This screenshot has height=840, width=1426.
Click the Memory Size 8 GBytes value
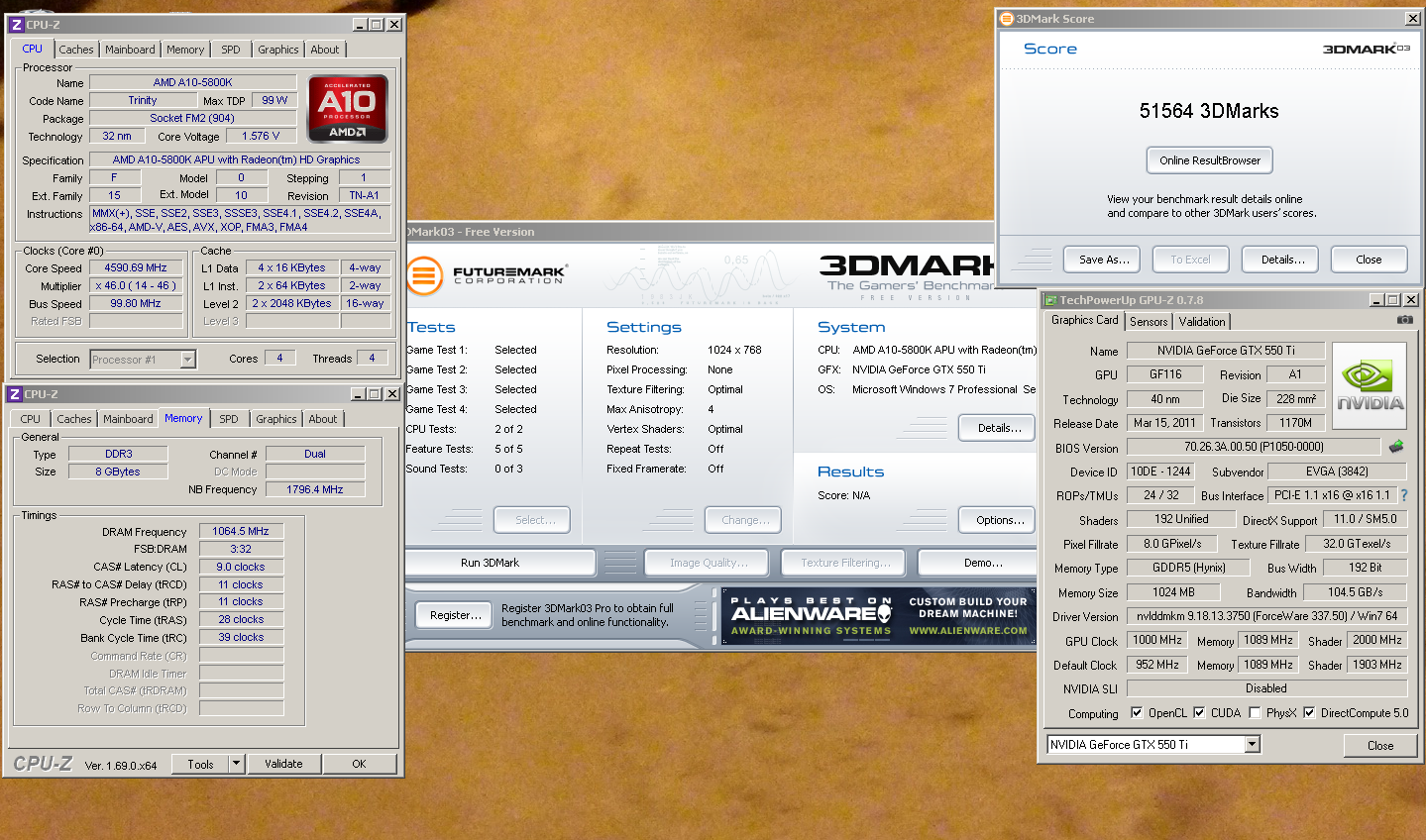click(118, 472)
